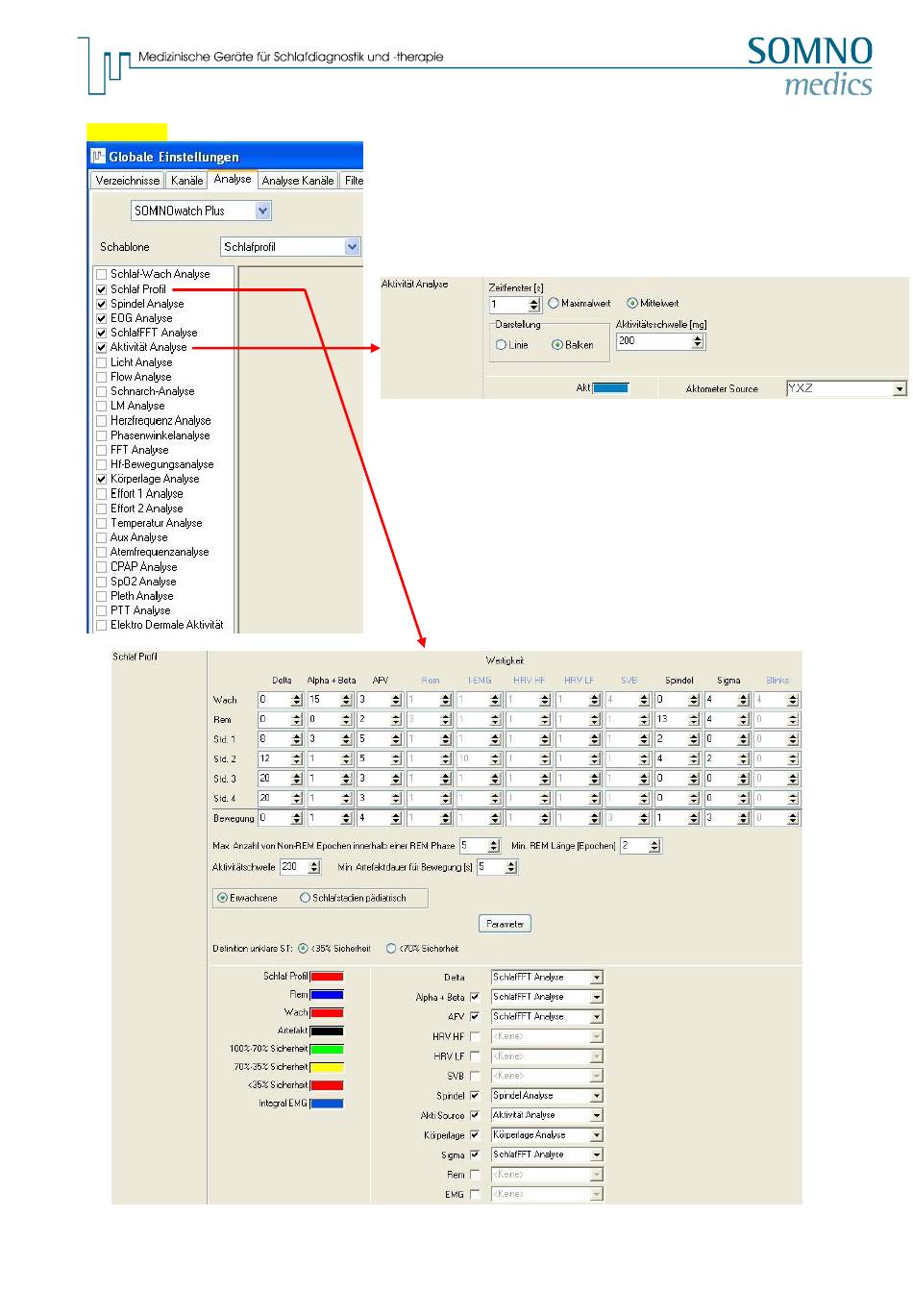Click the 70%-35% Sicherheit yellow swatch

[x=327, y=1067]
